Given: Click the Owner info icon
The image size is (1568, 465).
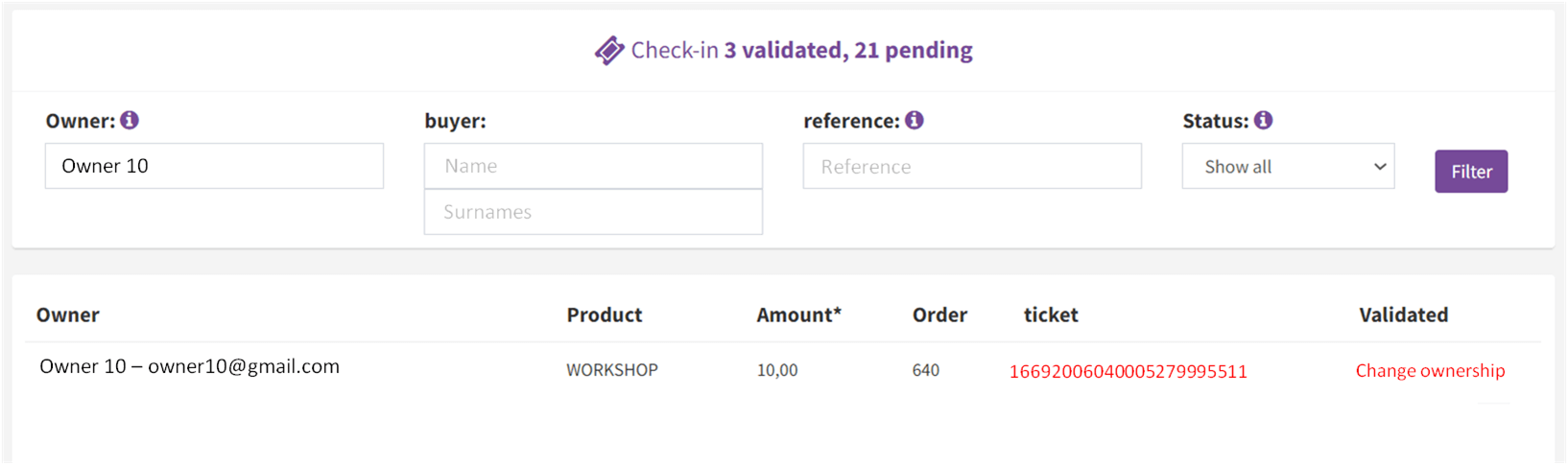Looking at the screenshot, I should pyautogui.click(x=130, y=120).
